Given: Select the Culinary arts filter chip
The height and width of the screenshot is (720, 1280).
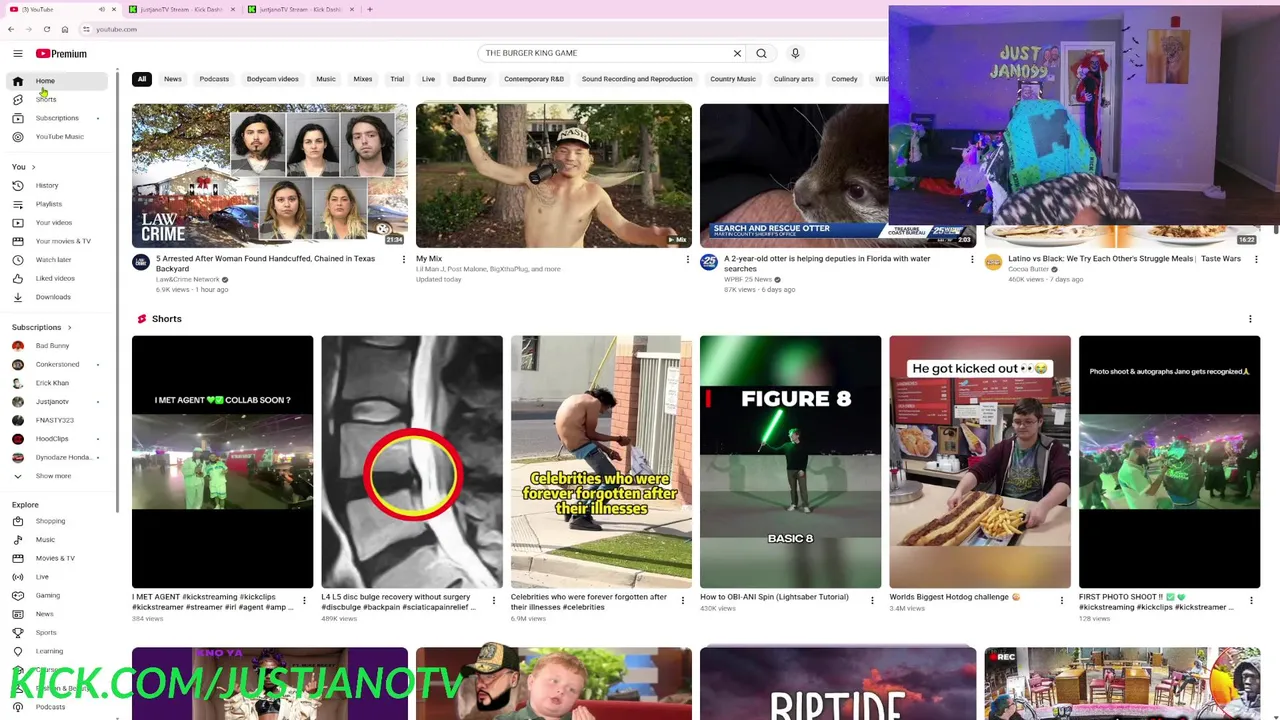Looking at the screenshot, I should [793, 79].
